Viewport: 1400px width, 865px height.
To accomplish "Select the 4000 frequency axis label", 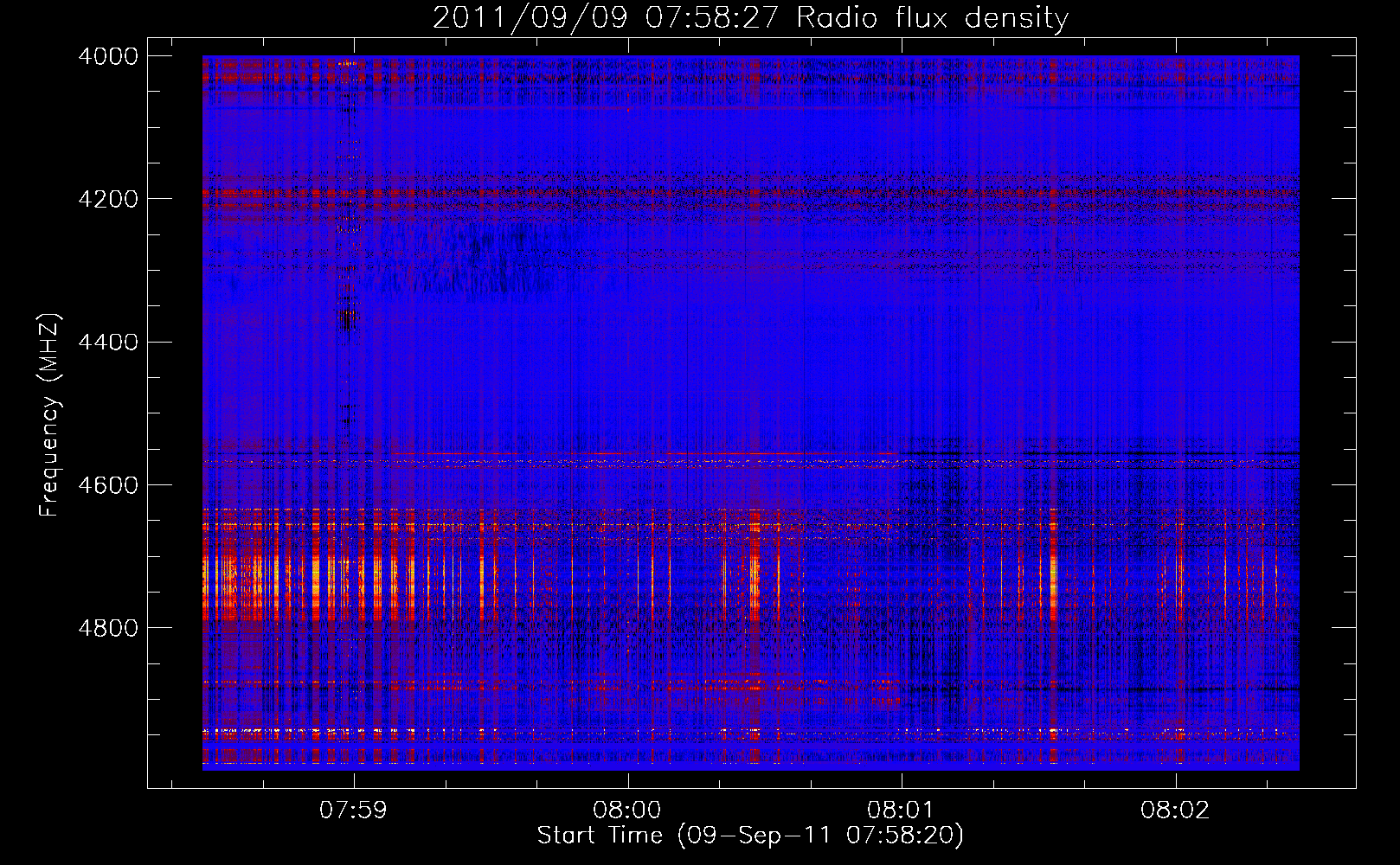I will (x=108, y=56).
